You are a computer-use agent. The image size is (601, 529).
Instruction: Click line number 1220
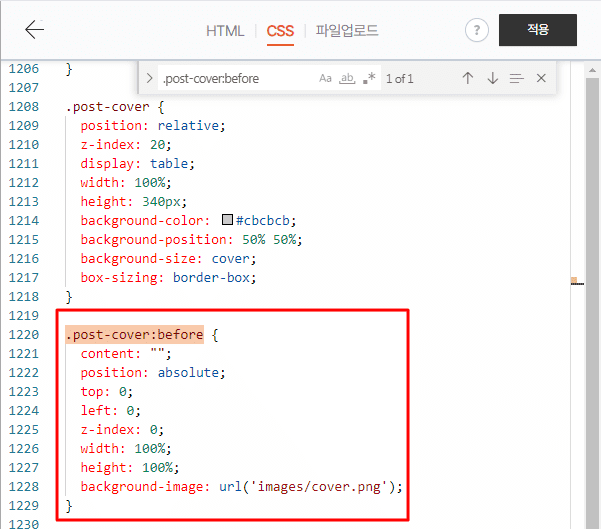tap(24, 335)
